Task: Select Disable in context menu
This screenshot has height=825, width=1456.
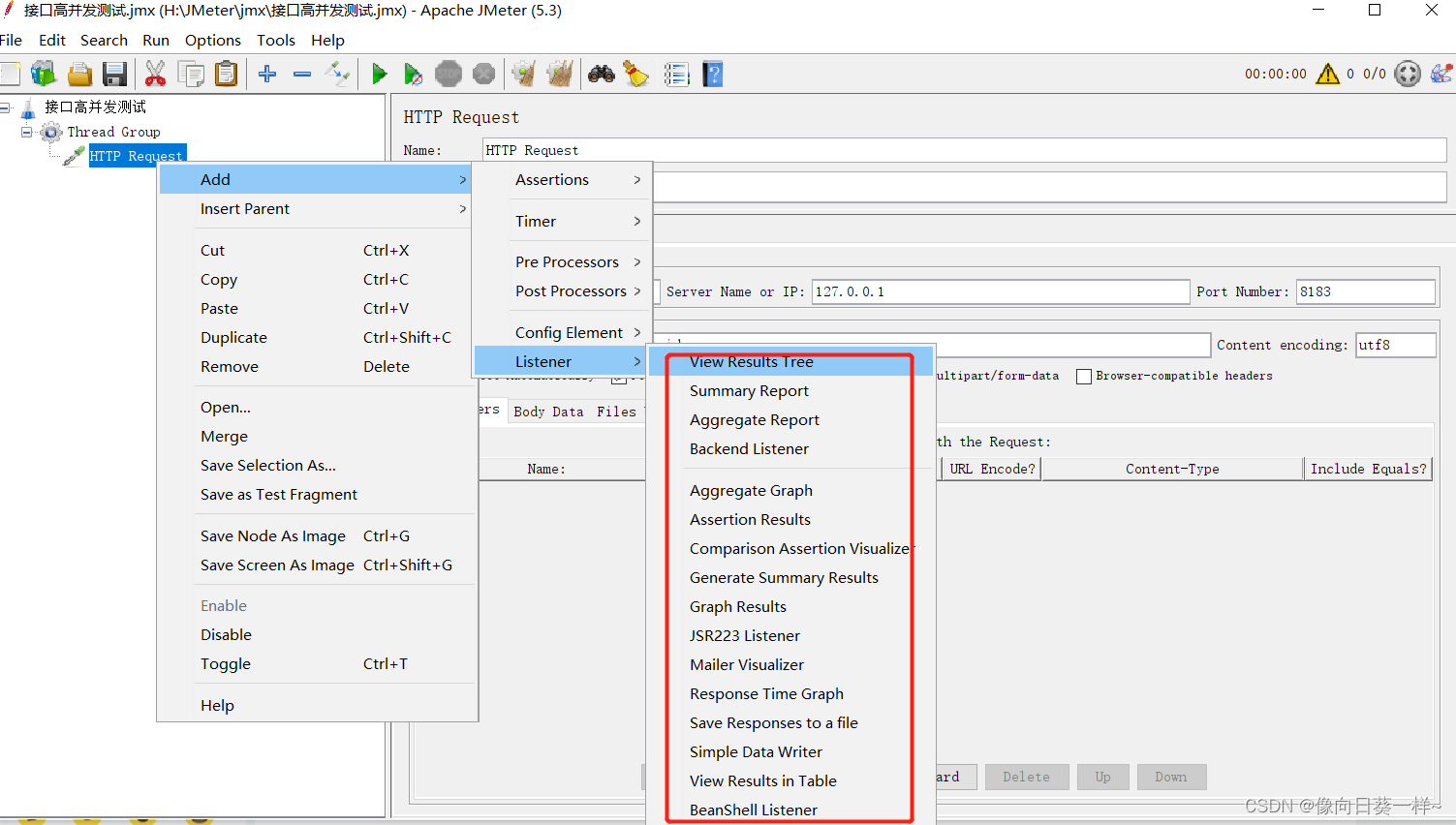Action: [x=316, y=635]
